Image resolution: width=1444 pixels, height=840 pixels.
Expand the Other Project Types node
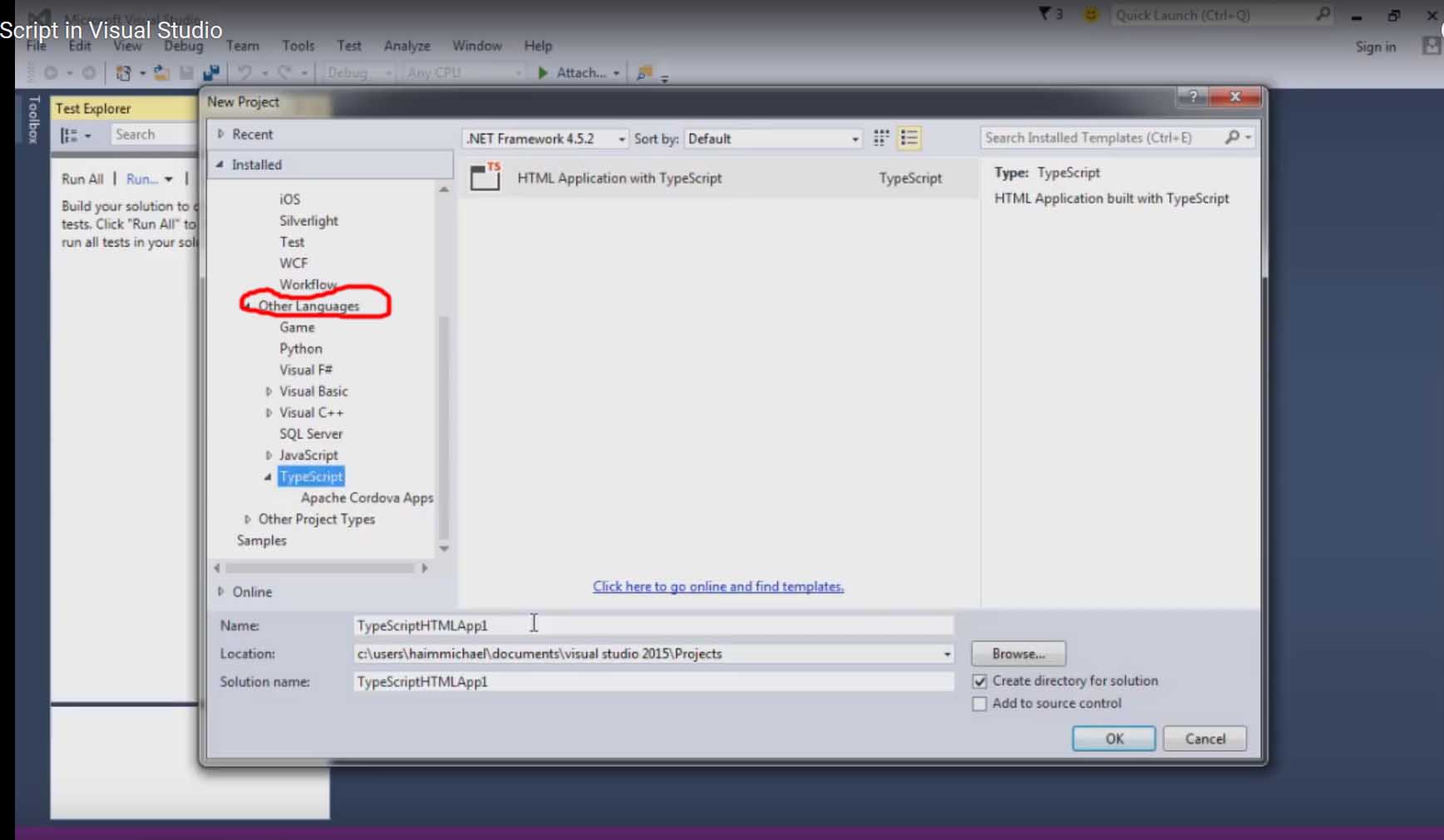(x=247, y=519)
